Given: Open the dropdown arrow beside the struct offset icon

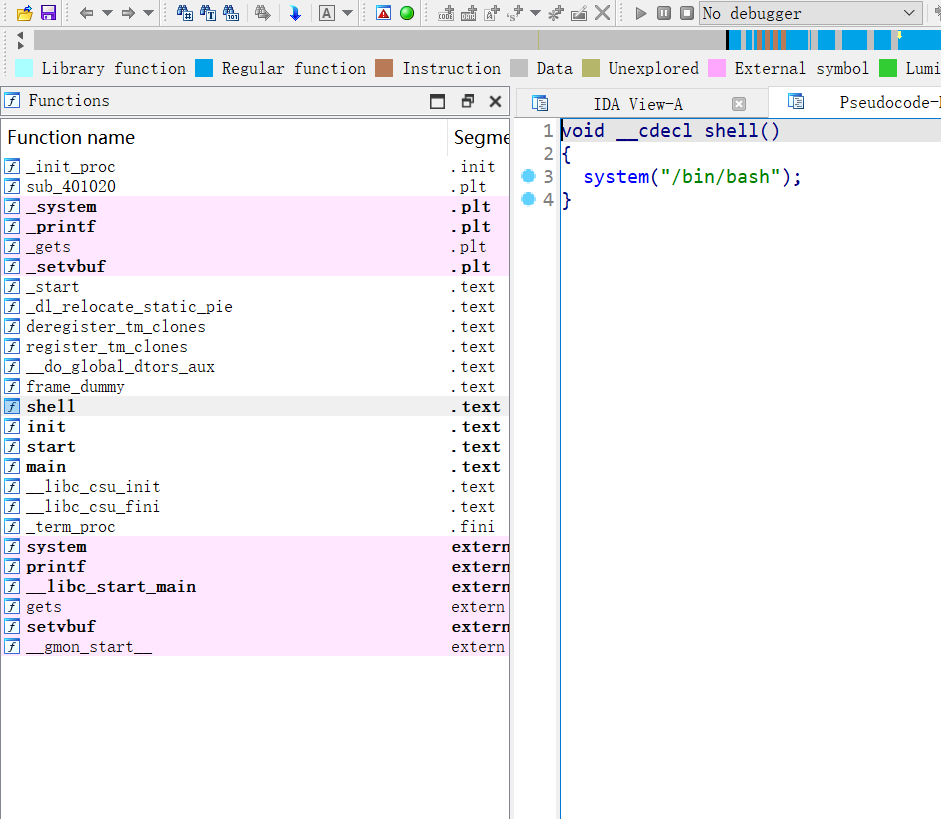Looking at the screenshot, I should tap(535, 13).
